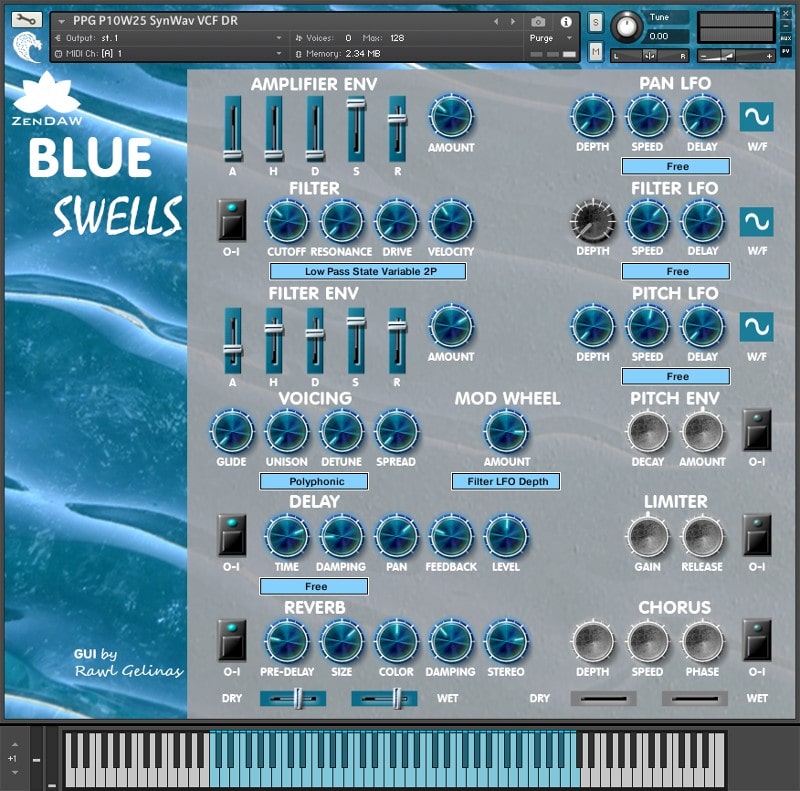This screenshot has height=791, width=800.
Task: Mute the instrument with M button
Action: tap(595, 51)
